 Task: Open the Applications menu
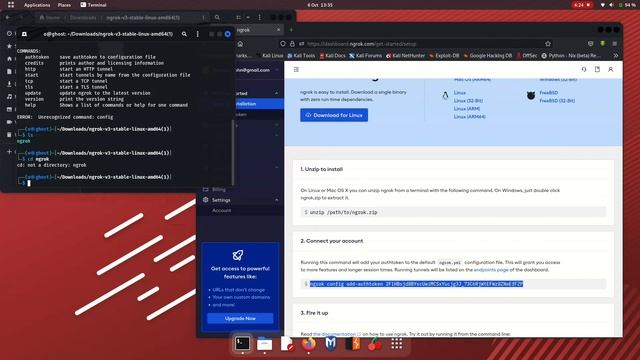(x=37, y=5)
